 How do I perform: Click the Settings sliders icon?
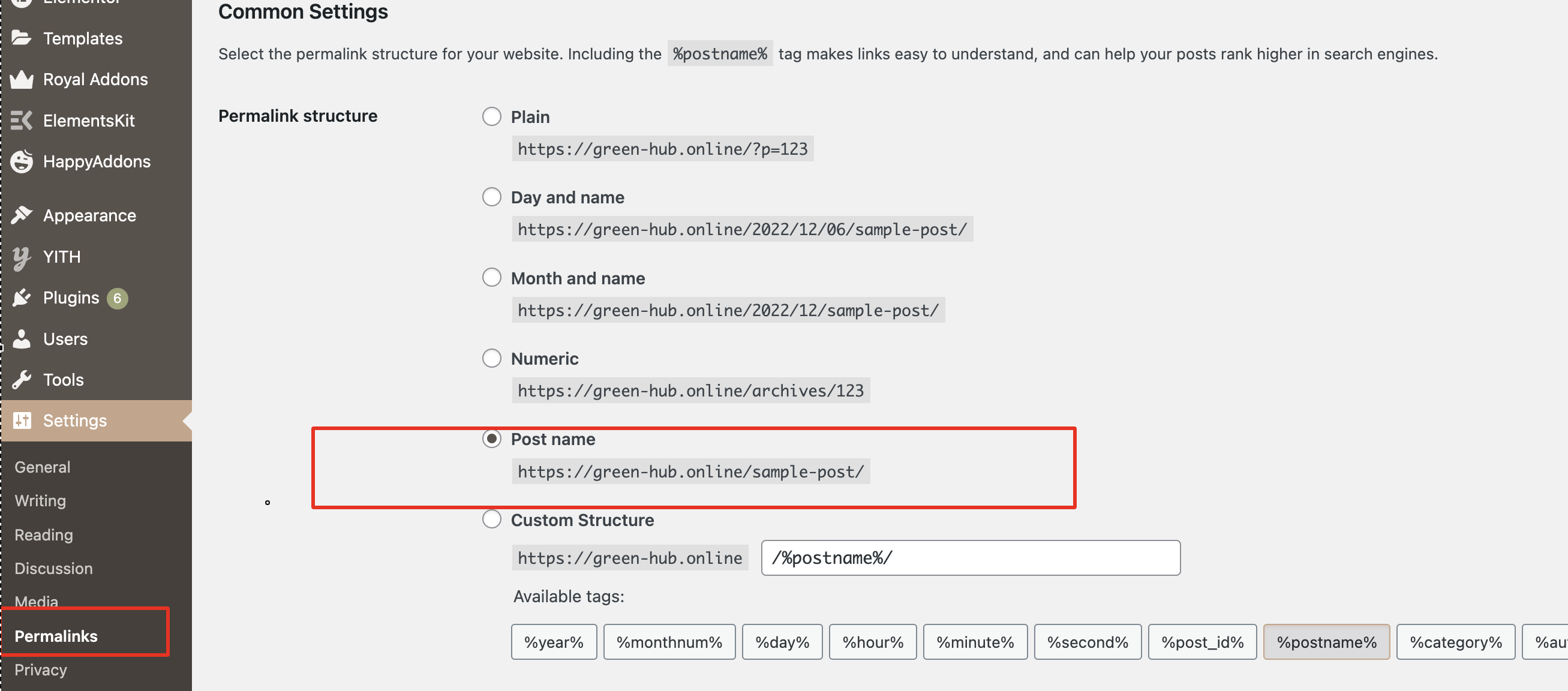[x=22, y=420]
